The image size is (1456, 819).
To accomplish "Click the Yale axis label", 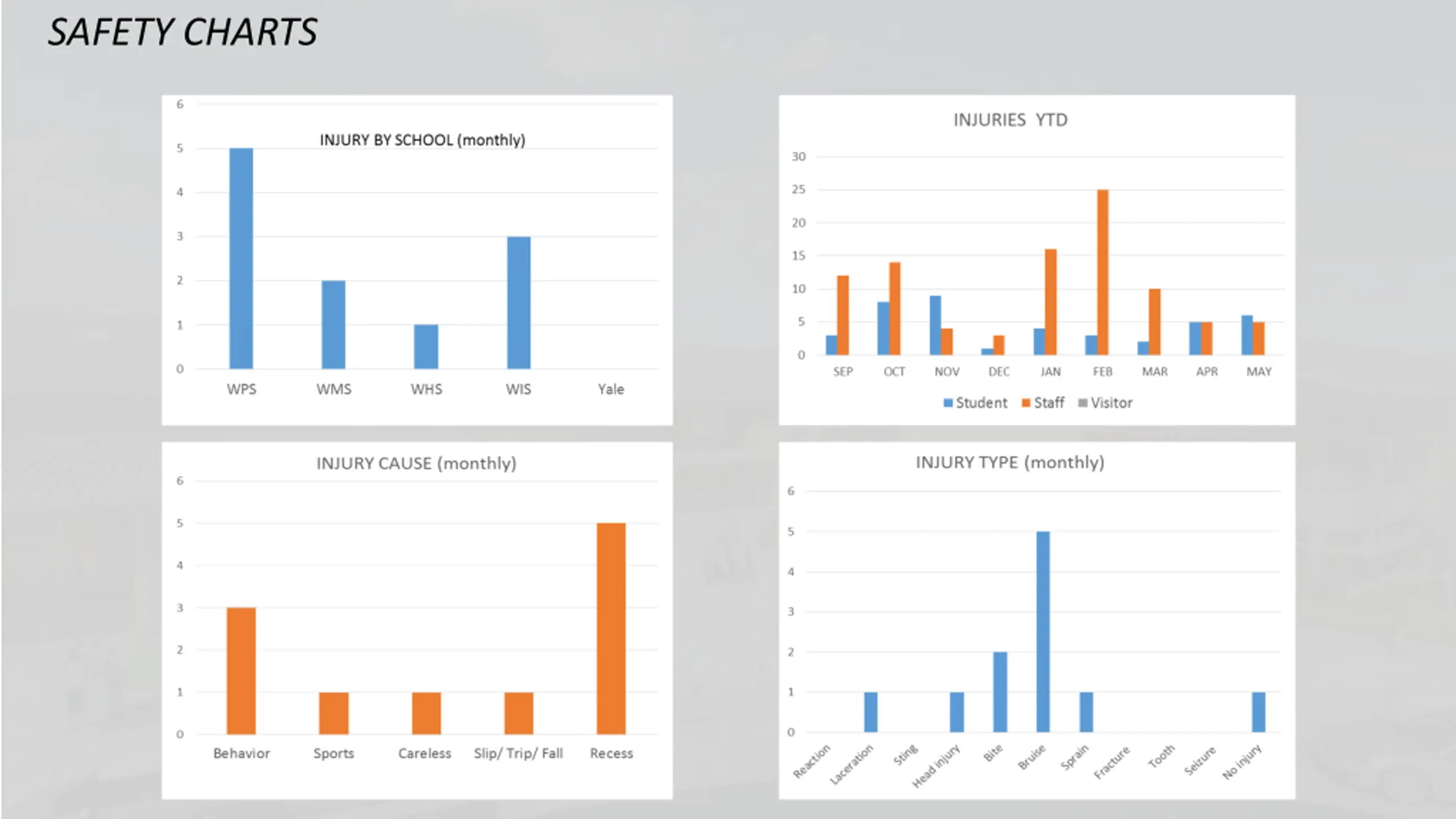I will pyautogui.click(x=611, y=390).
